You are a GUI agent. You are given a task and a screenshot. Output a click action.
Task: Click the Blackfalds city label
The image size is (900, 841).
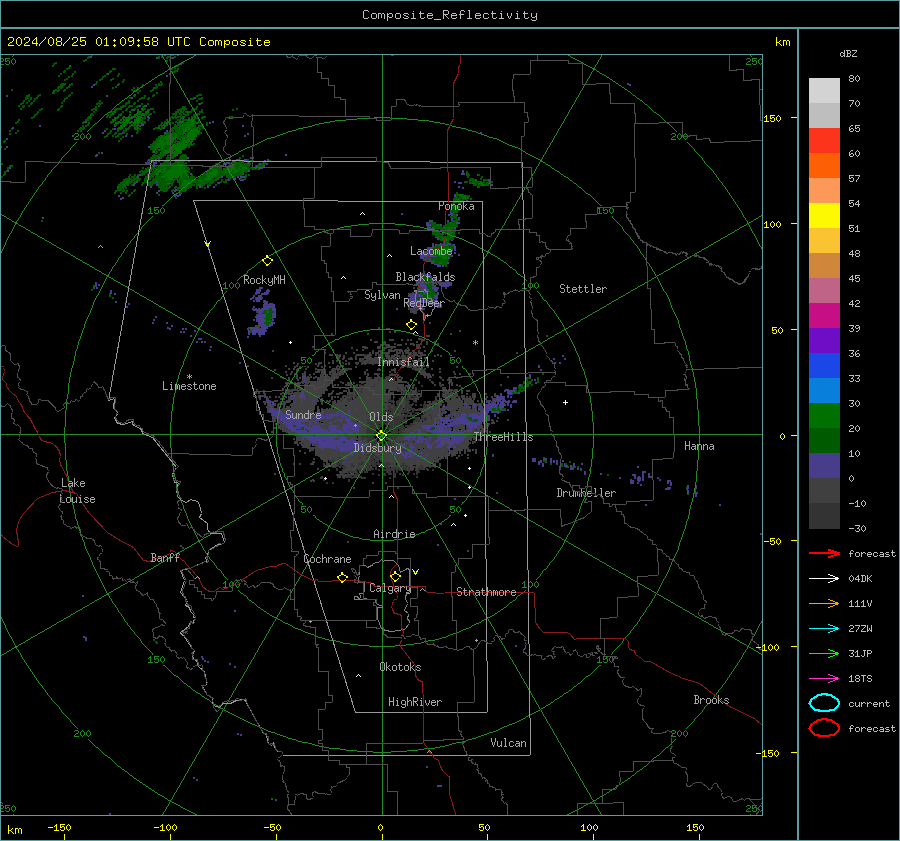(425, 277)
